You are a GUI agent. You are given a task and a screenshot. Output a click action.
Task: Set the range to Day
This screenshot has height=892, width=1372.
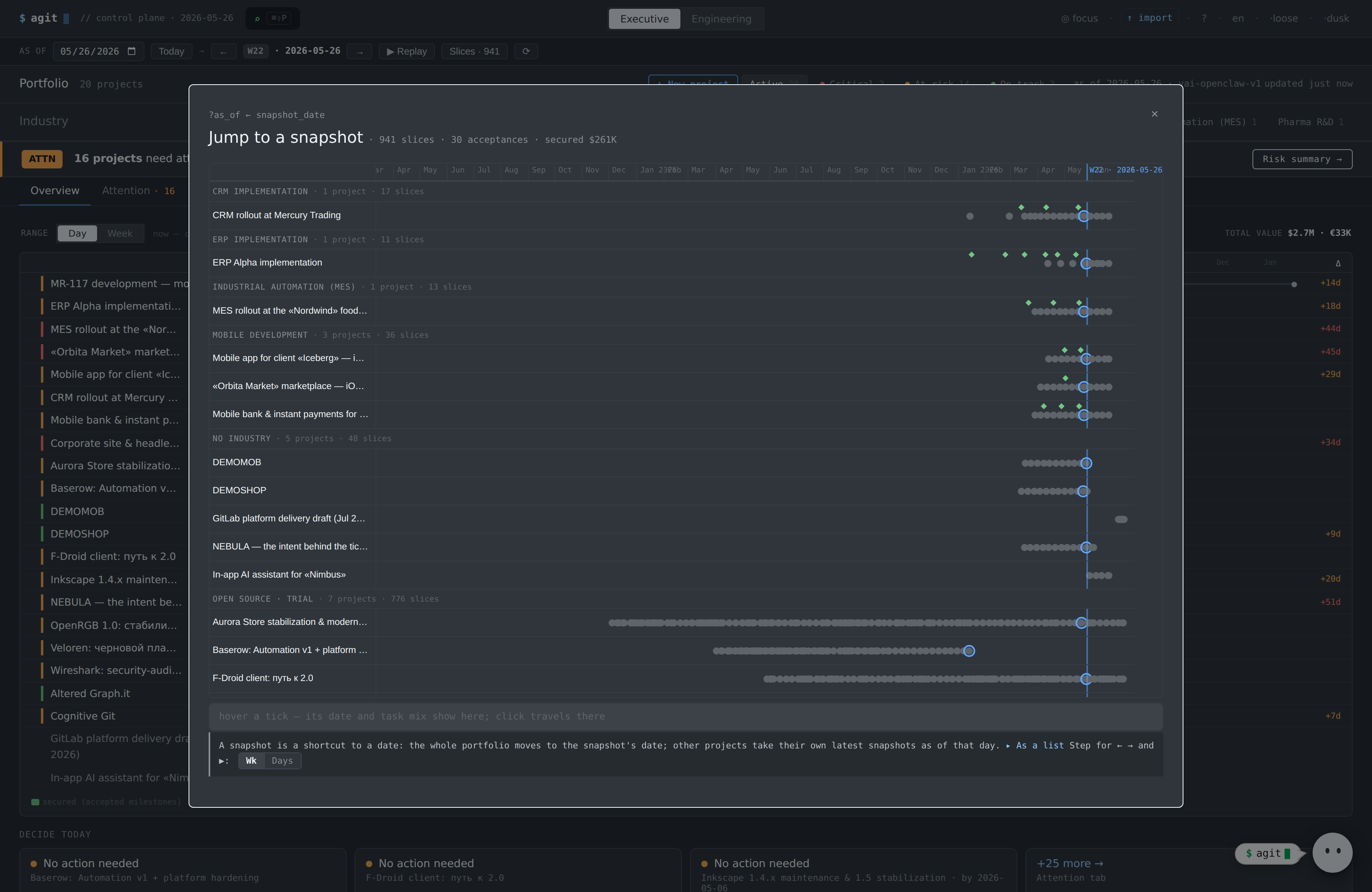[x=77, y=233]
